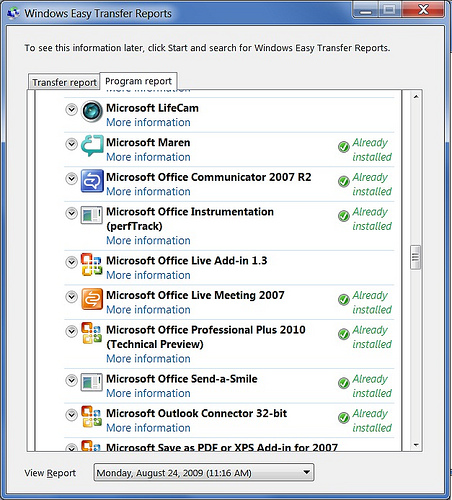Expand Office Send-a-Smile chevron

pyautogui.click(x=71, y=380)
